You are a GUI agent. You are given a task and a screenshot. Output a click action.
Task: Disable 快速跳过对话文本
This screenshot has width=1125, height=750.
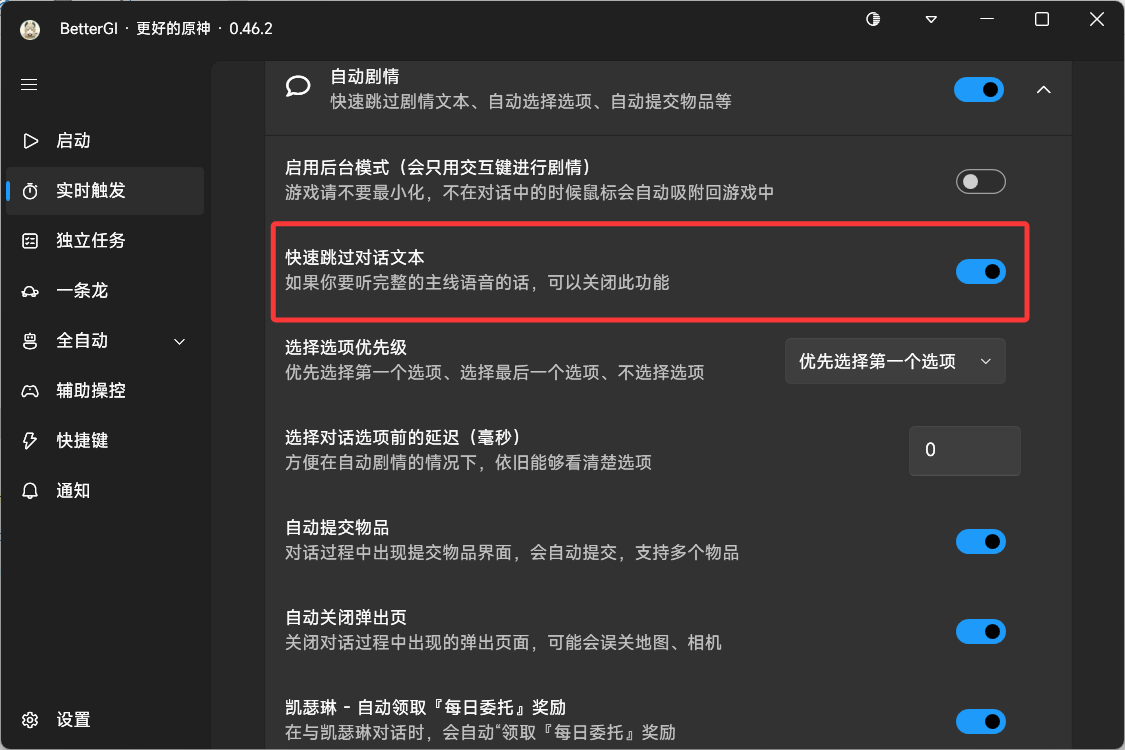pyautogui.click(x=981, y=271)
